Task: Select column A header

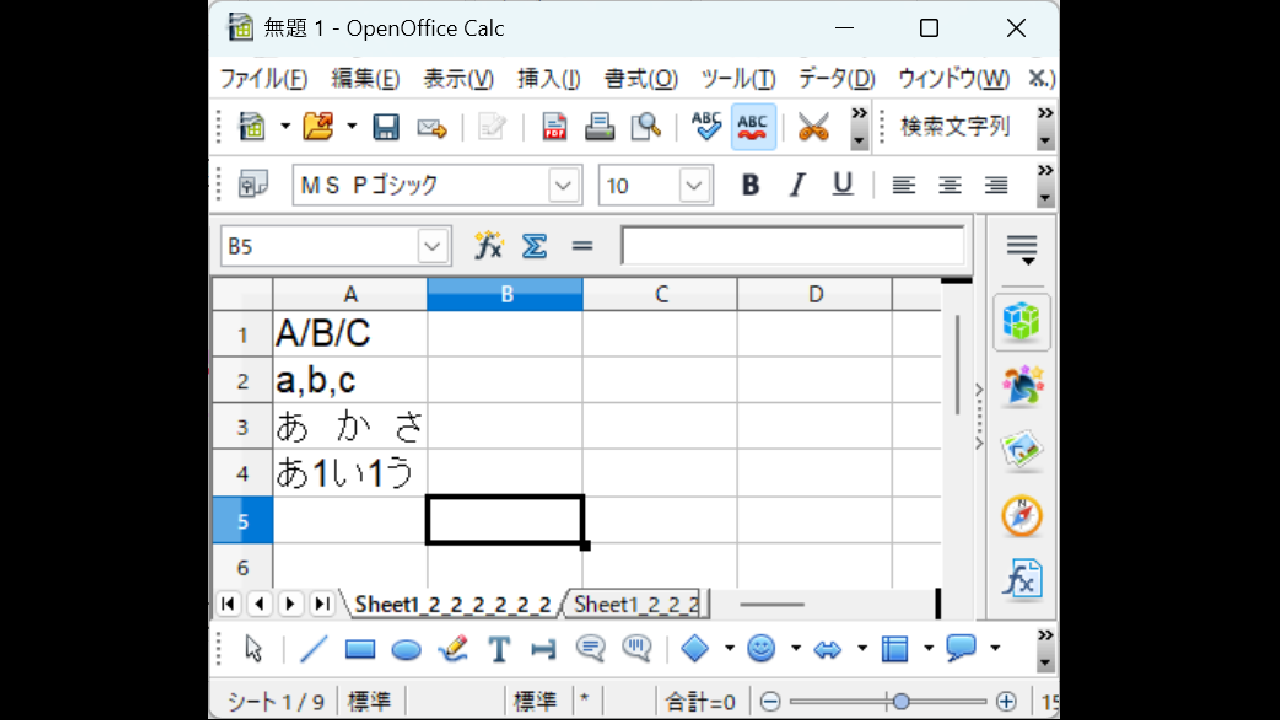Action: [x=350, y=294]
